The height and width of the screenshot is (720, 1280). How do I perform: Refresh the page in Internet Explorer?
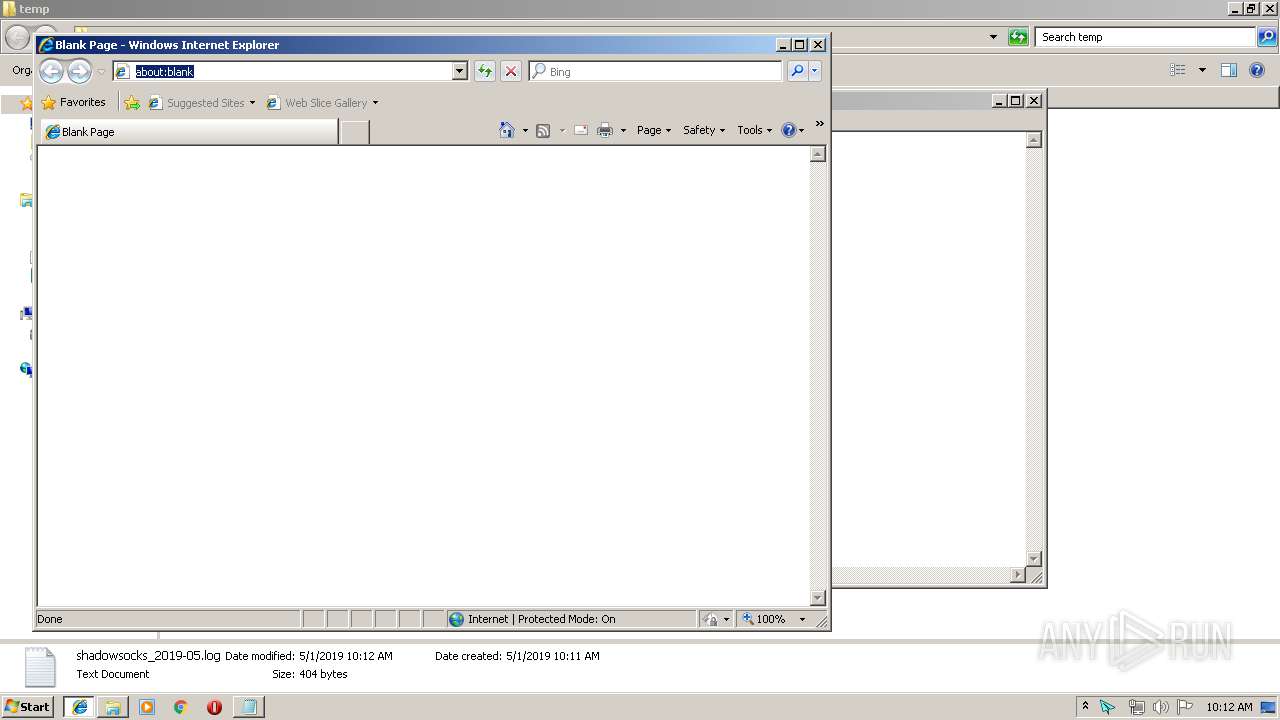[x=485, y=71]
